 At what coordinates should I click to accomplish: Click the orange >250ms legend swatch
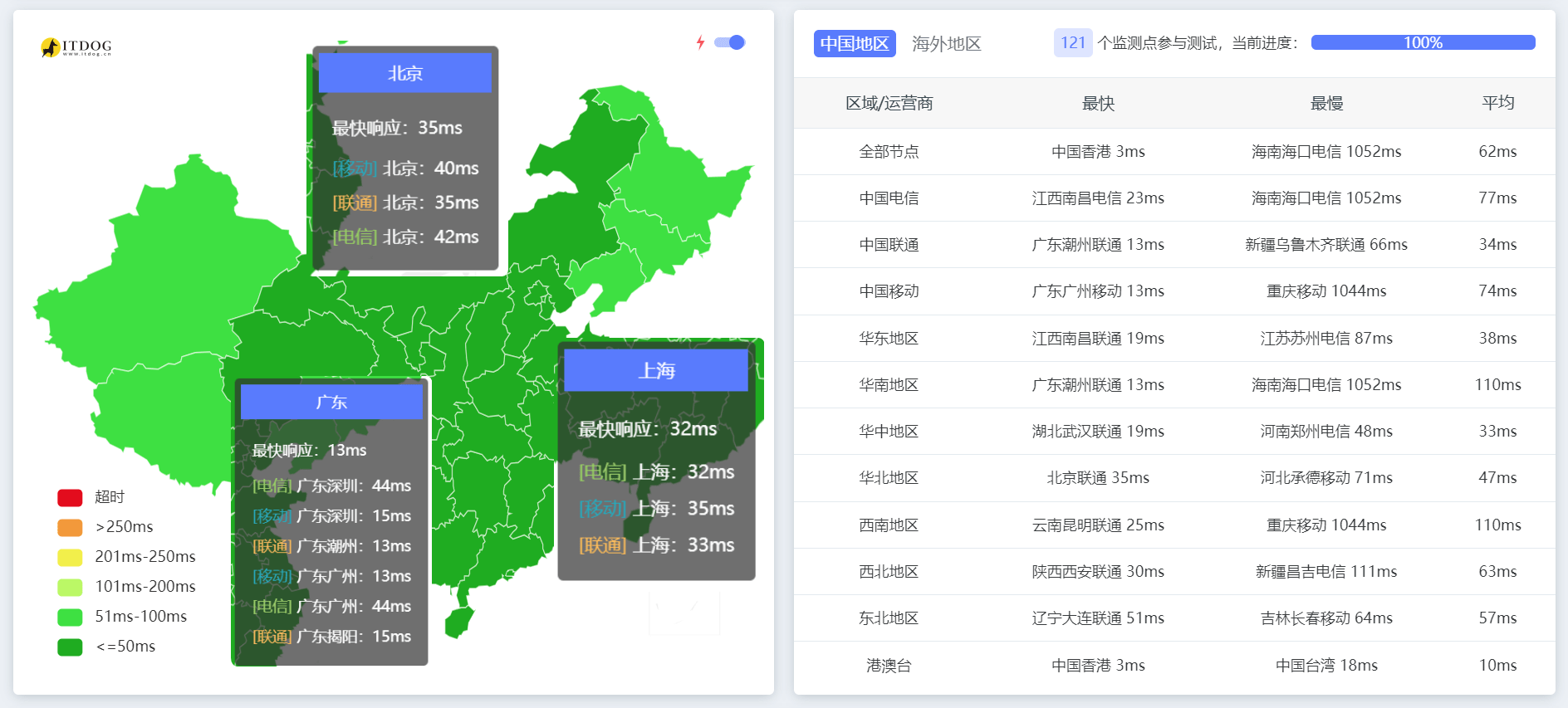click(x=70, y=527)
